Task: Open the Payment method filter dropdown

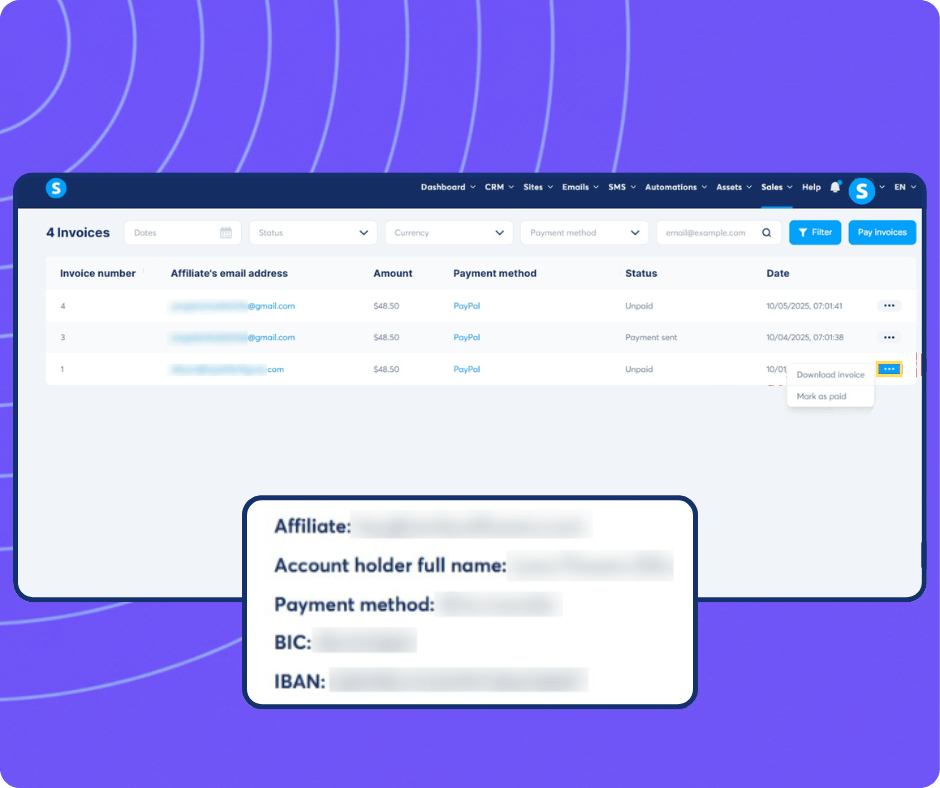Action: [585, 233]
